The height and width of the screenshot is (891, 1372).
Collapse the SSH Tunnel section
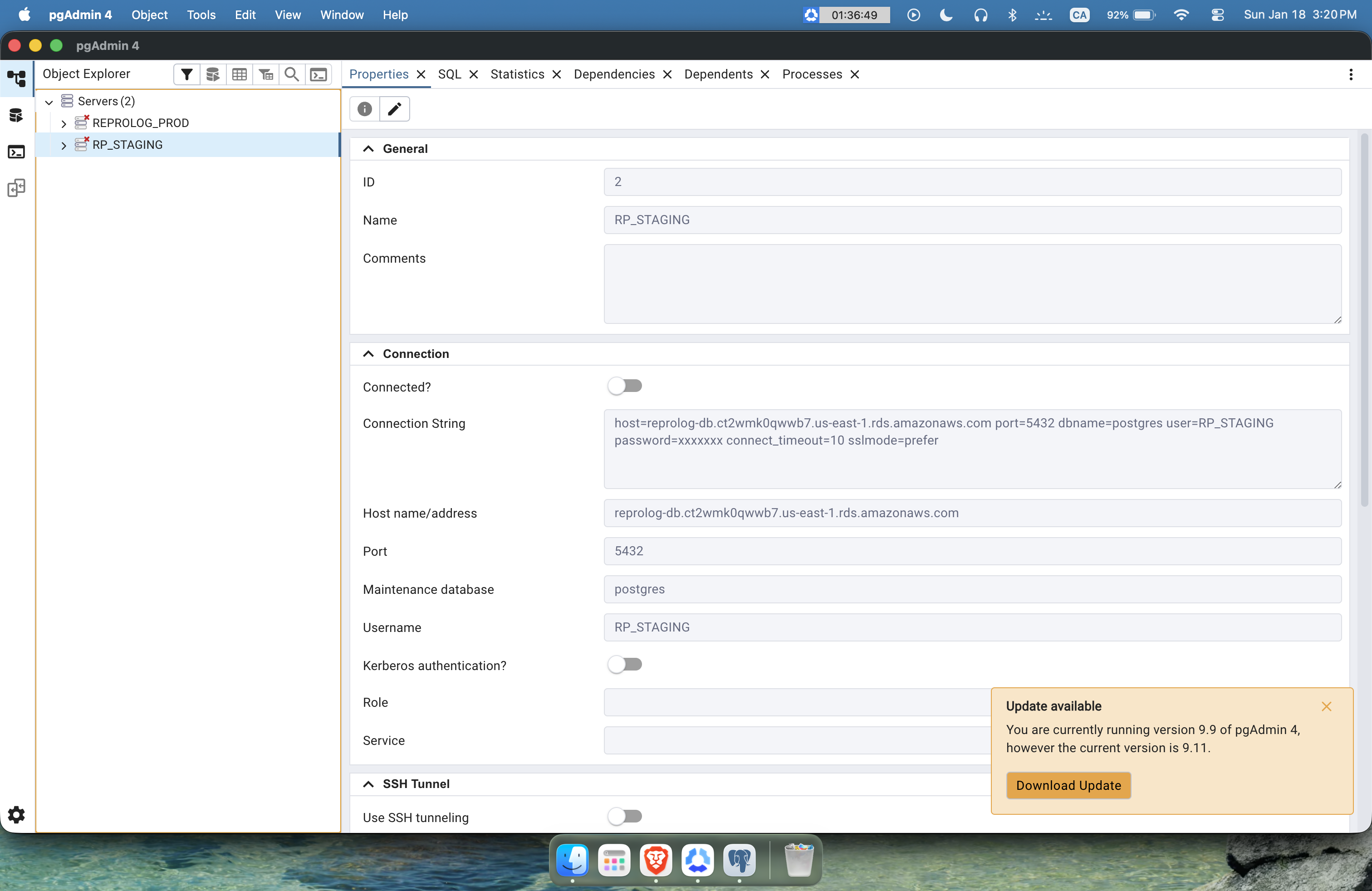point(368,784)
